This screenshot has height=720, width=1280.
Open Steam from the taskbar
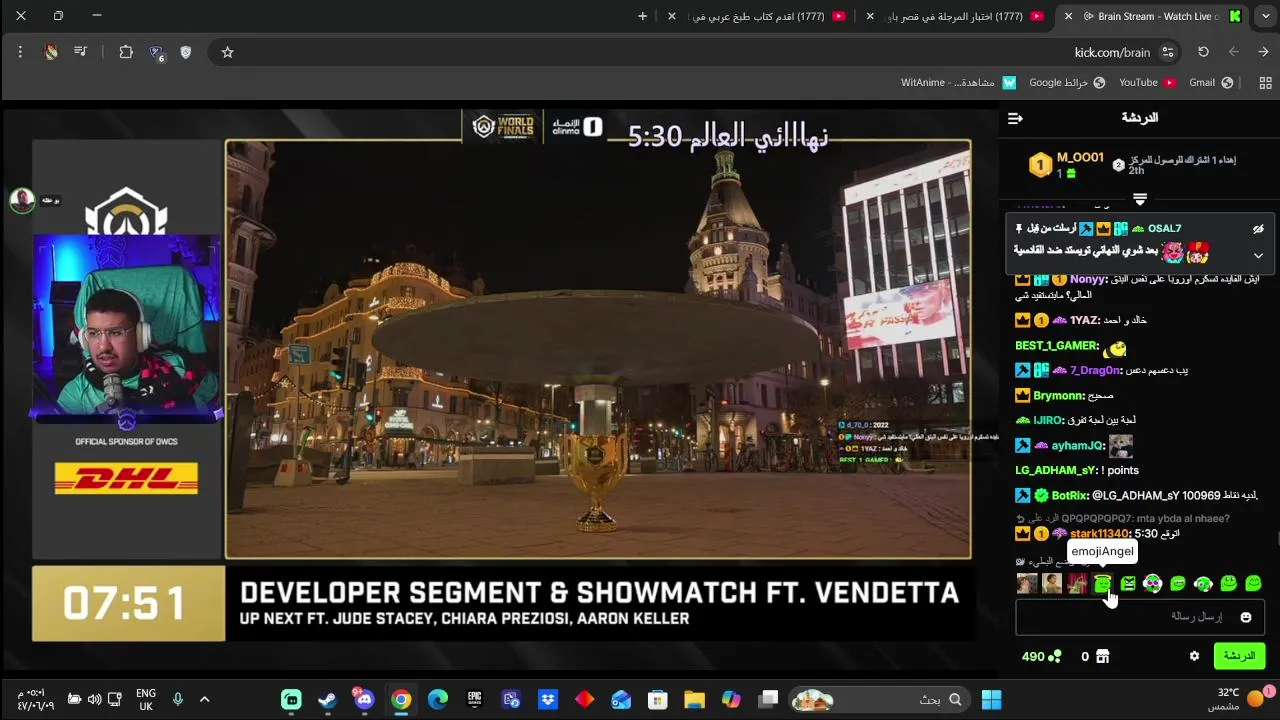coord(327,700)
